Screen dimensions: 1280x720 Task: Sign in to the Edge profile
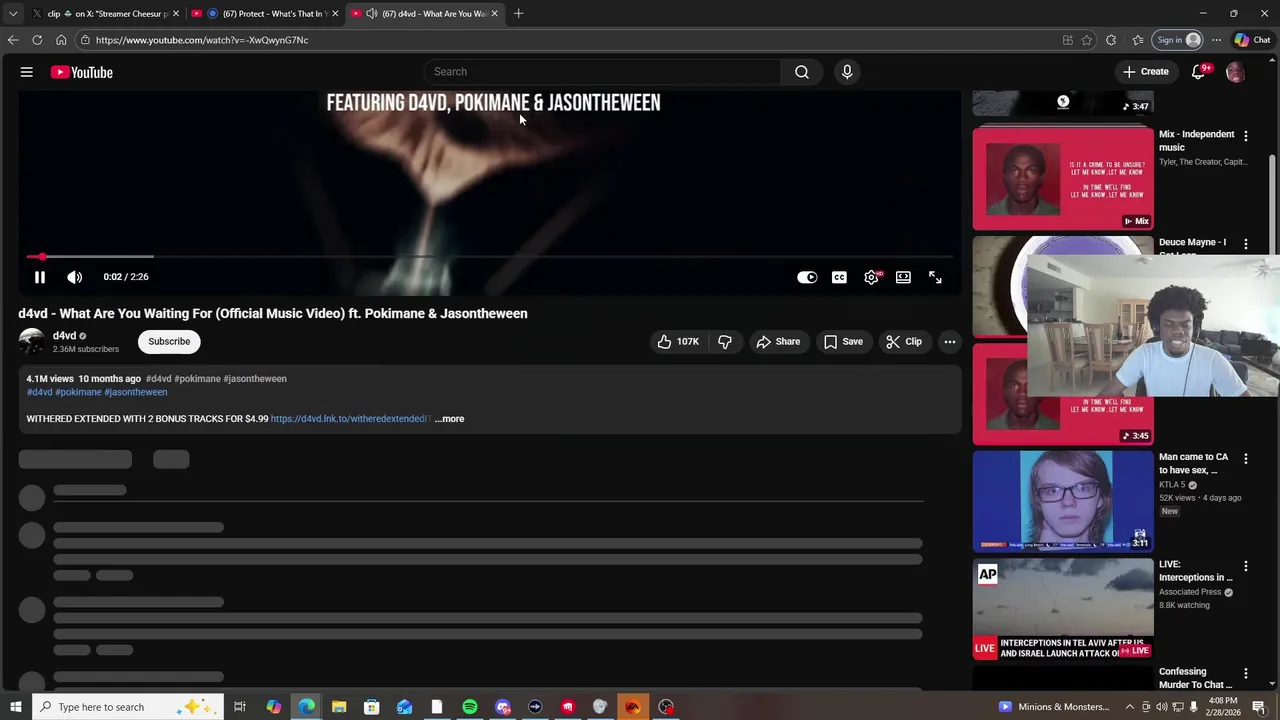click(x=1178, y=40)
